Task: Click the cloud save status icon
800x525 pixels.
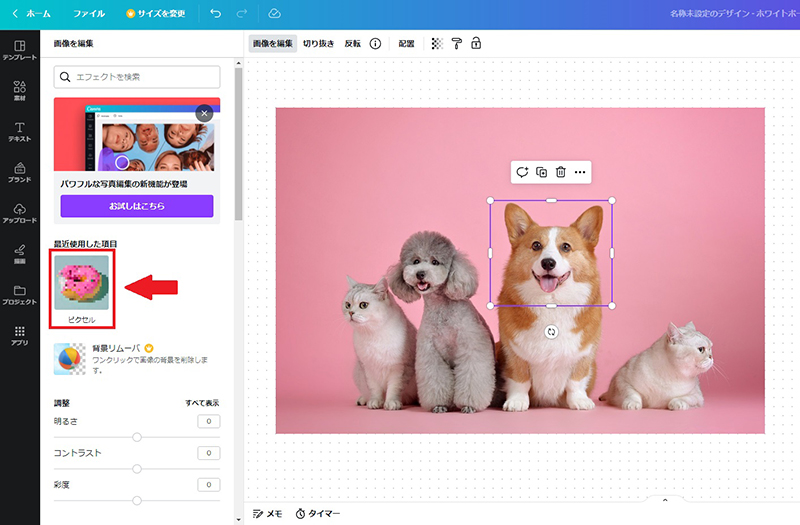Action: (274, 14)
